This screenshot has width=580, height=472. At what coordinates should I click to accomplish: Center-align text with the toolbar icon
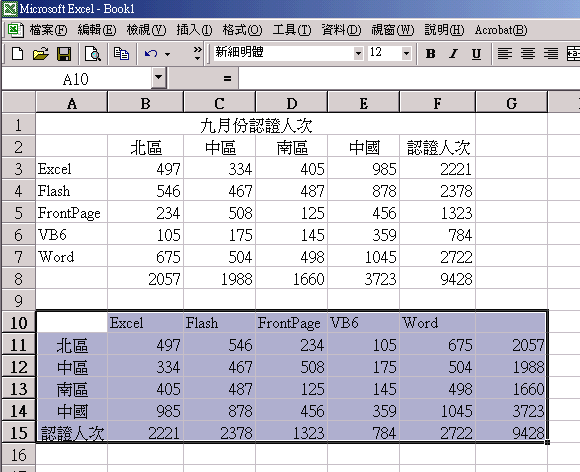(528, 54)
